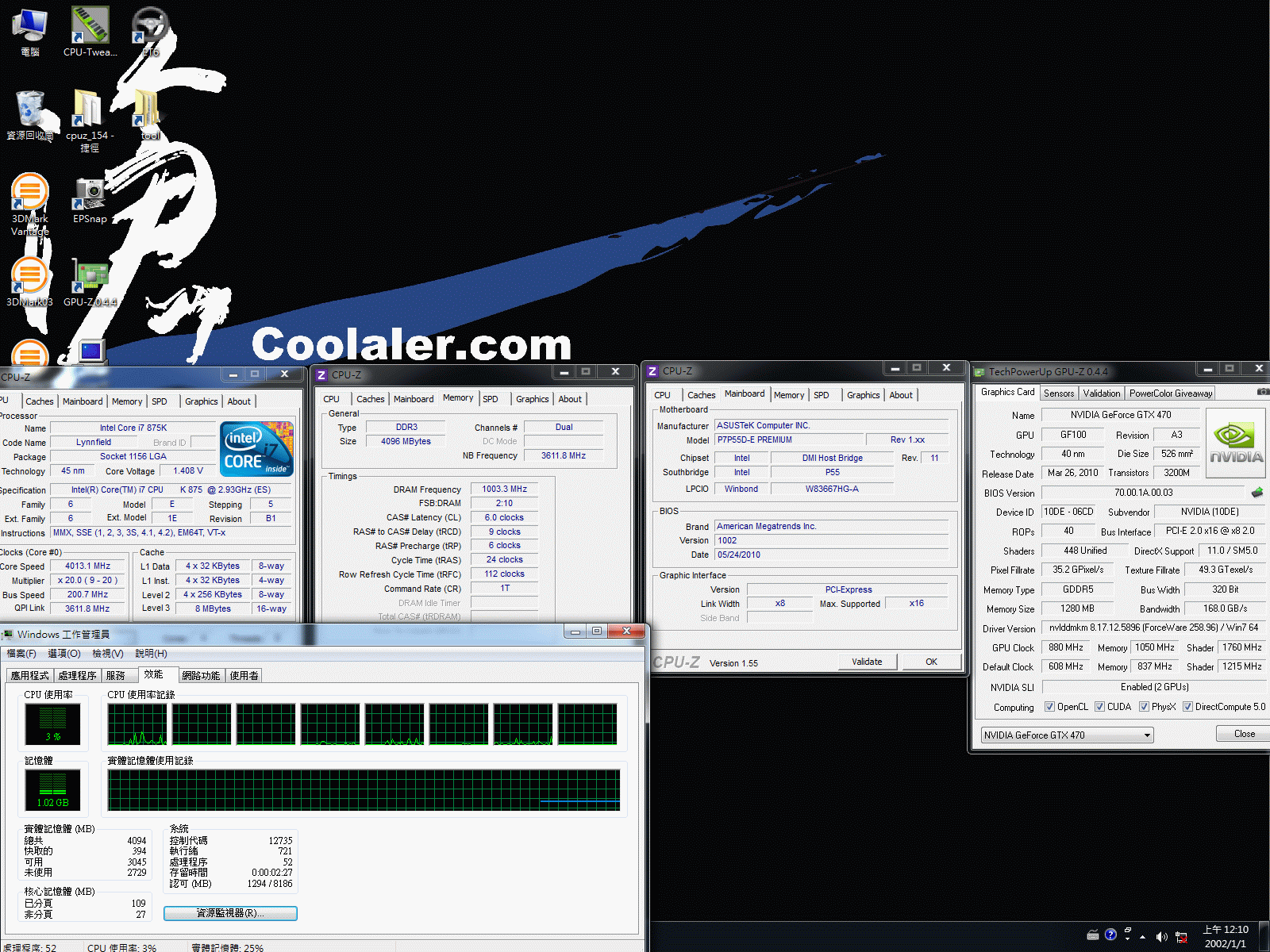This screenshot has width=1270, height=952.
Task: Select the 處理程序 tab in Task Manager
Action: [77, 676]
